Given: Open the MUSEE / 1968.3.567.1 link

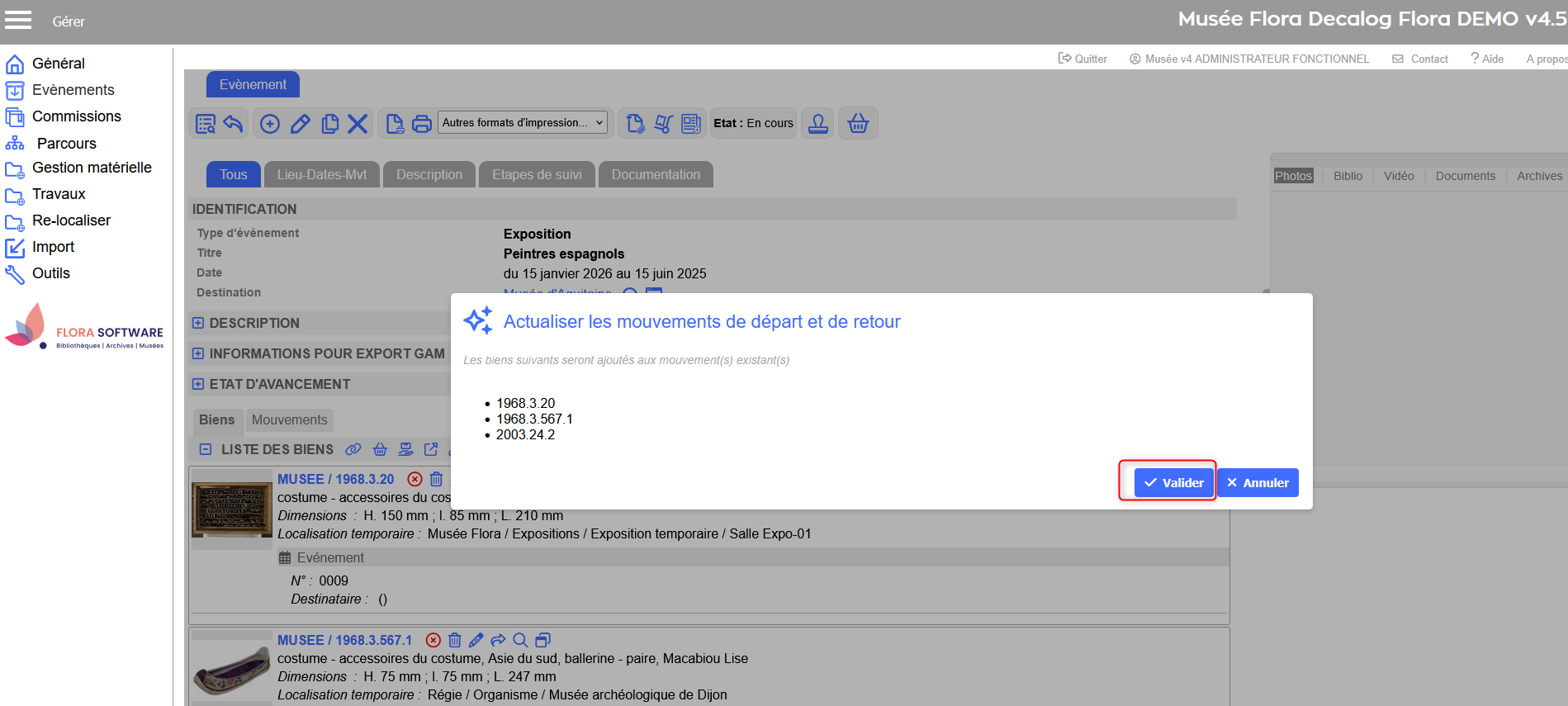Looking at the screenshot, I should (x=345, y=640).
